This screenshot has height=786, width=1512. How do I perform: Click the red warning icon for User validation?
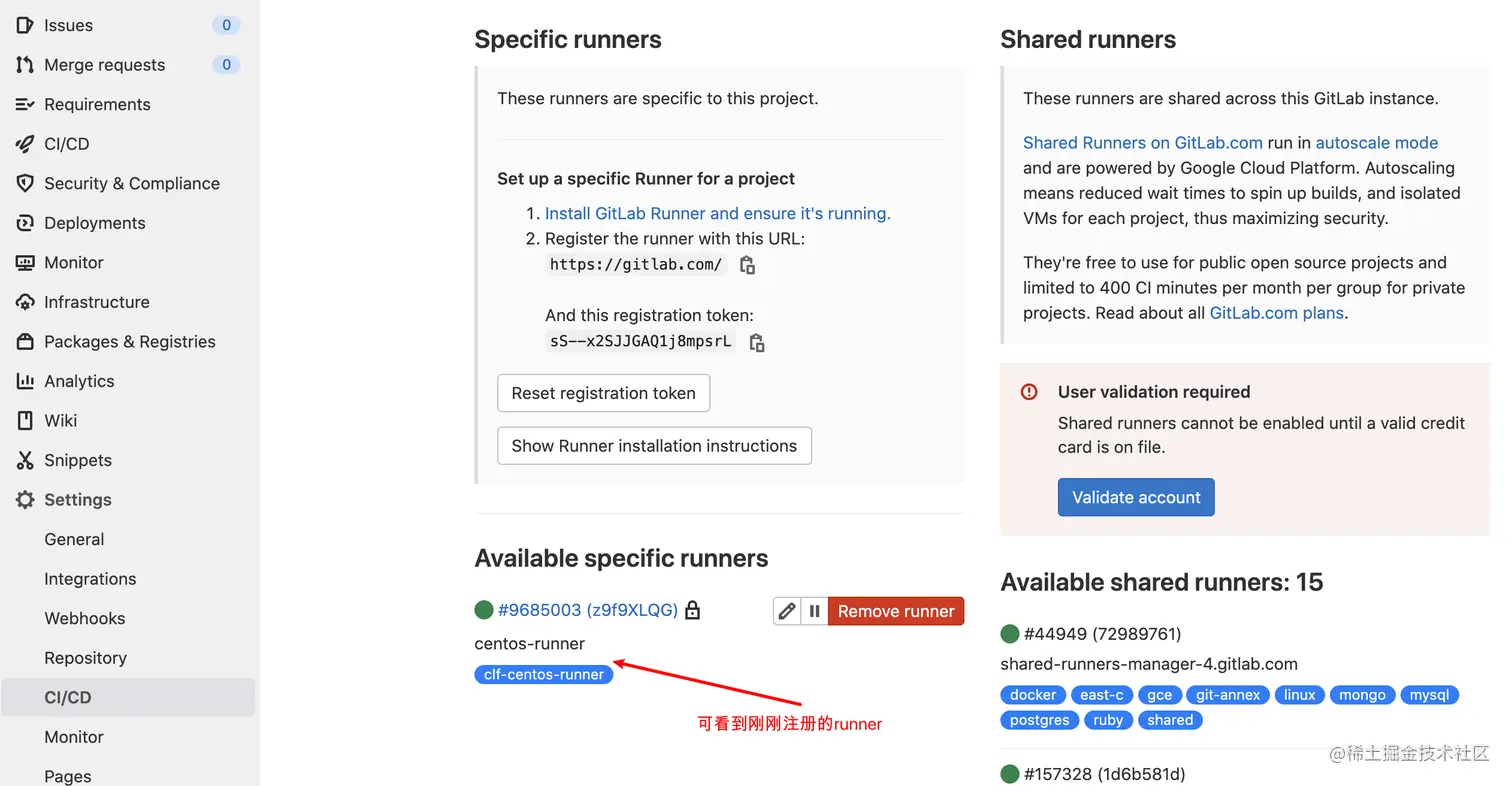(x=1029, y=392)
